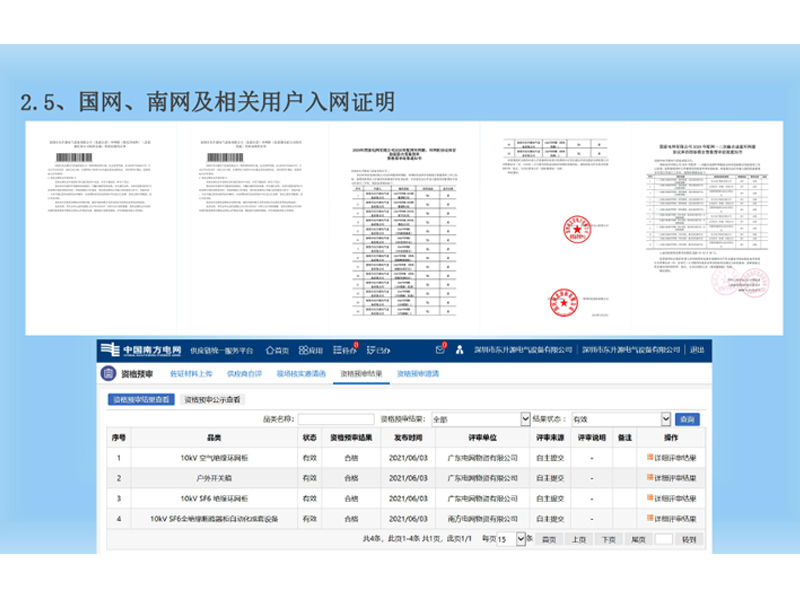Click the 发布时间 column header
Image resolution: width=800 pixels, height=600 pixels.
(408, 438)
